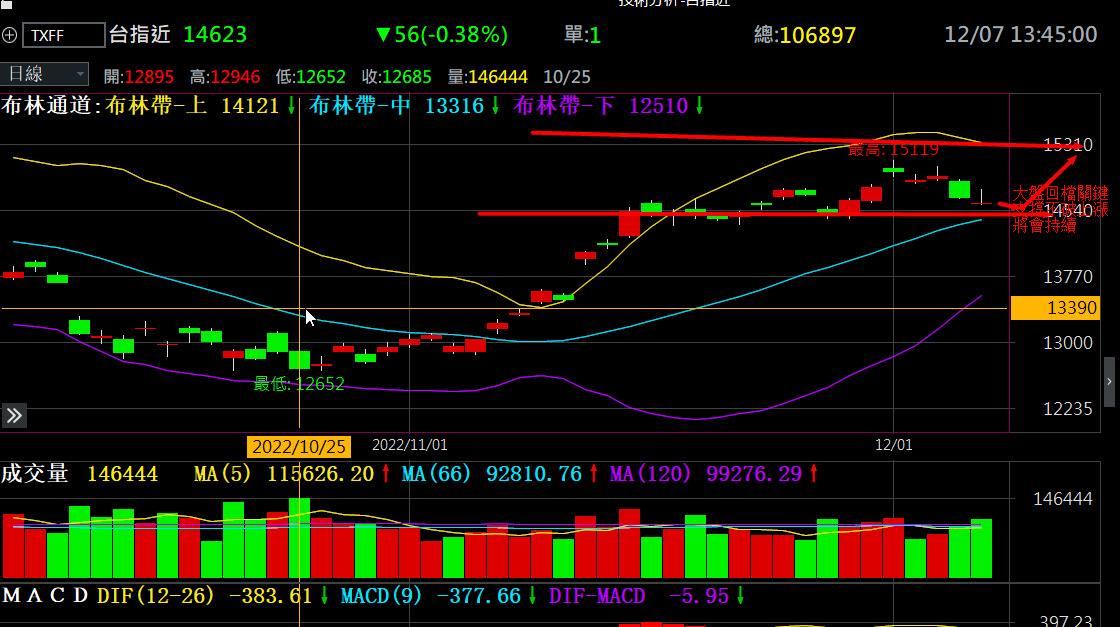Select the 布林帶-上 upper band label
Screen dimensions: 1120x627
tap(156, 105)
